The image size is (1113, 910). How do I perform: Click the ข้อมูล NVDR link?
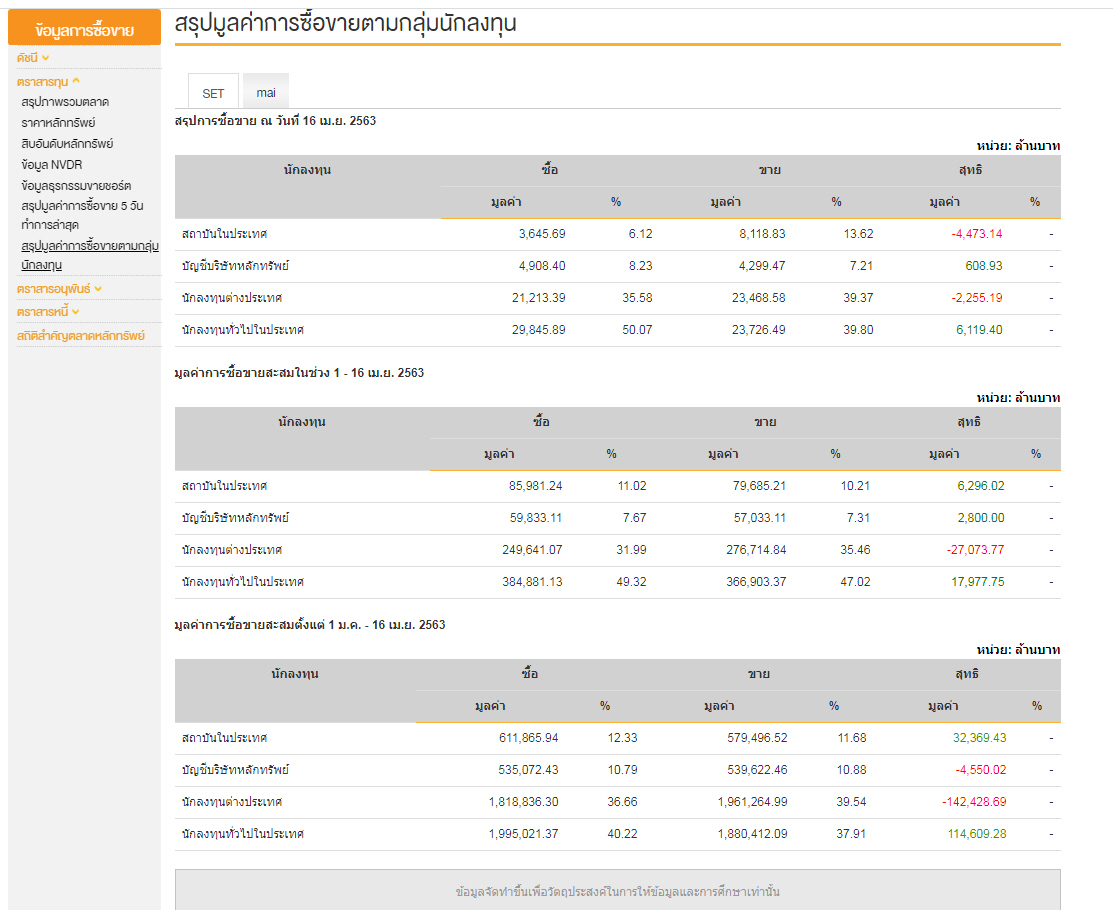pos(52,165)
